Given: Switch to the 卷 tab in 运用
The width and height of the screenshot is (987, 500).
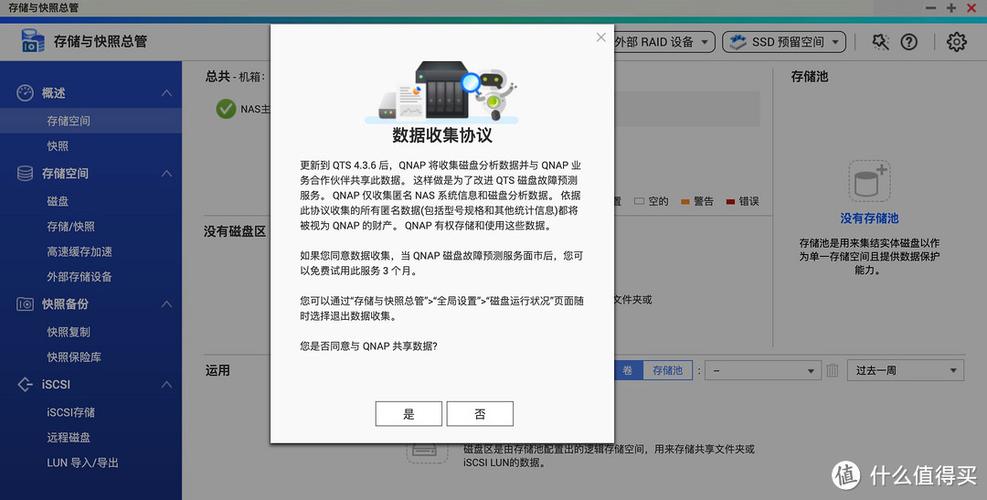Looking at the screenshot, I should pos(627,370).
